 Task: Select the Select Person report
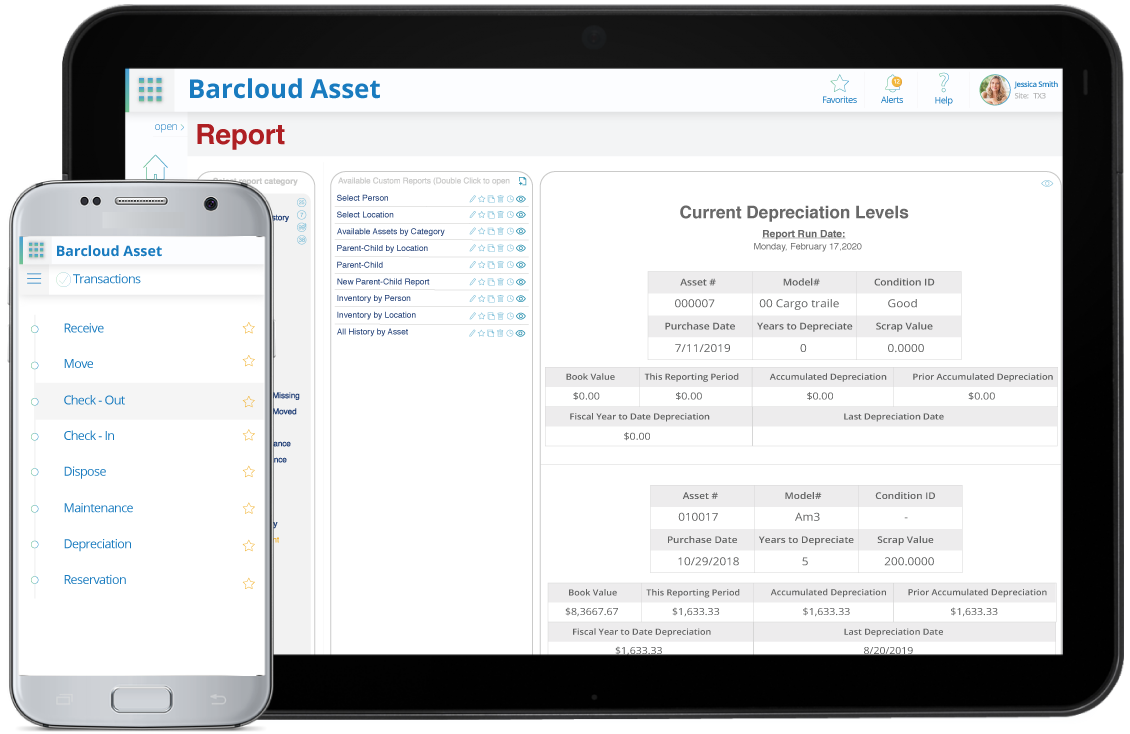pos(362,198)
